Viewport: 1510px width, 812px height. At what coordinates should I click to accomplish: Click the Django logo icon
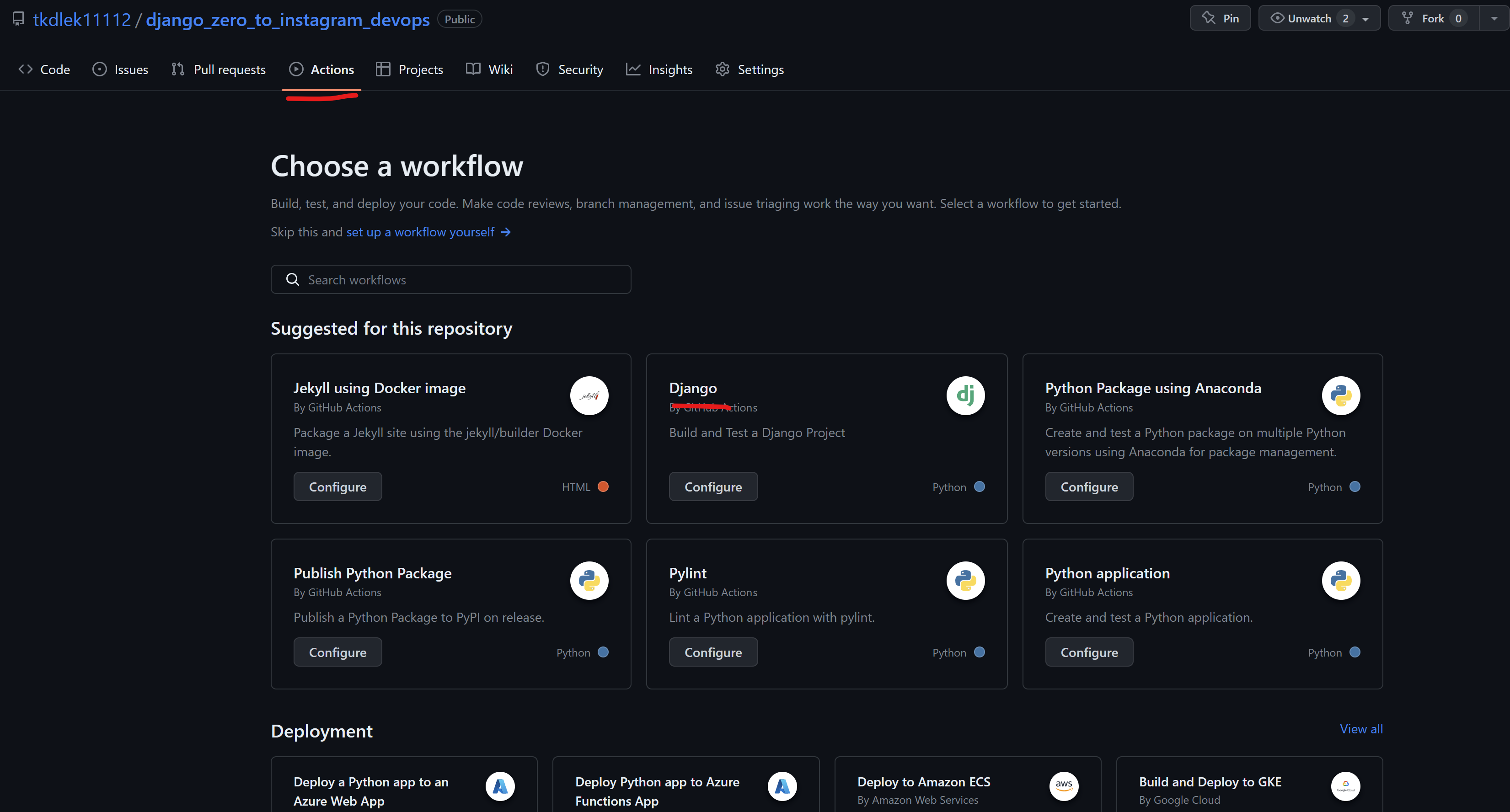tap(965, 395)
